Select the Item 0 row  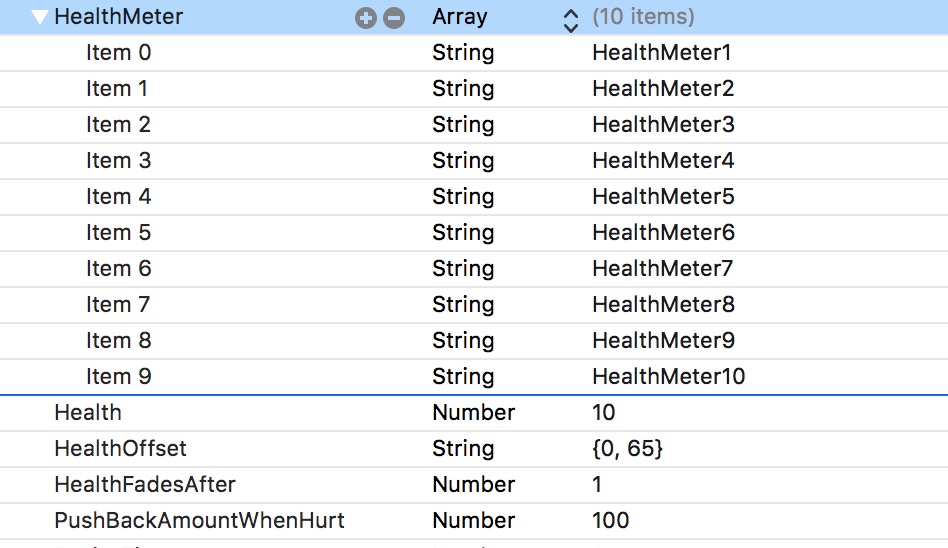[x=118, y=53]
